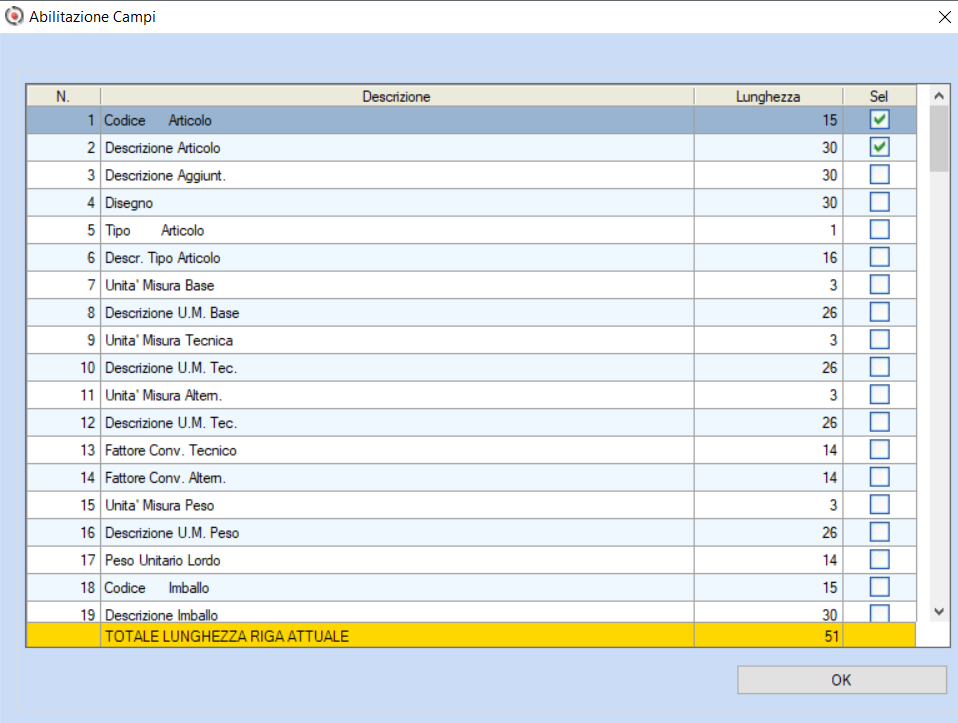
Task: Confirm with the OK button
Action: 841,680
